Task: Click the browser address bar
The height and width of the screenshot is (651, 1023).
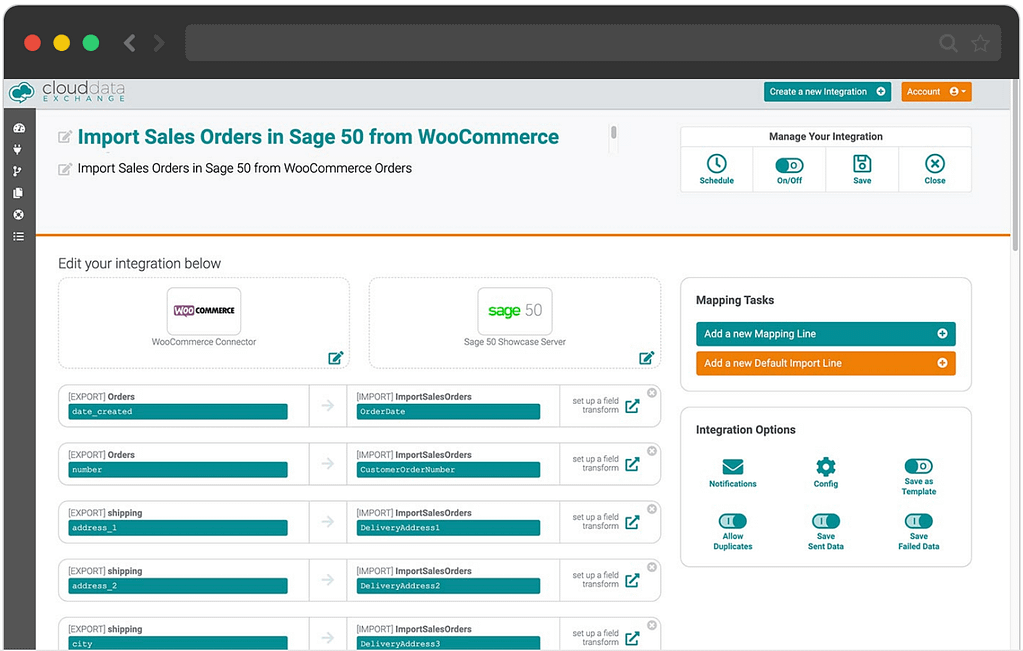Action: point(592,43)
